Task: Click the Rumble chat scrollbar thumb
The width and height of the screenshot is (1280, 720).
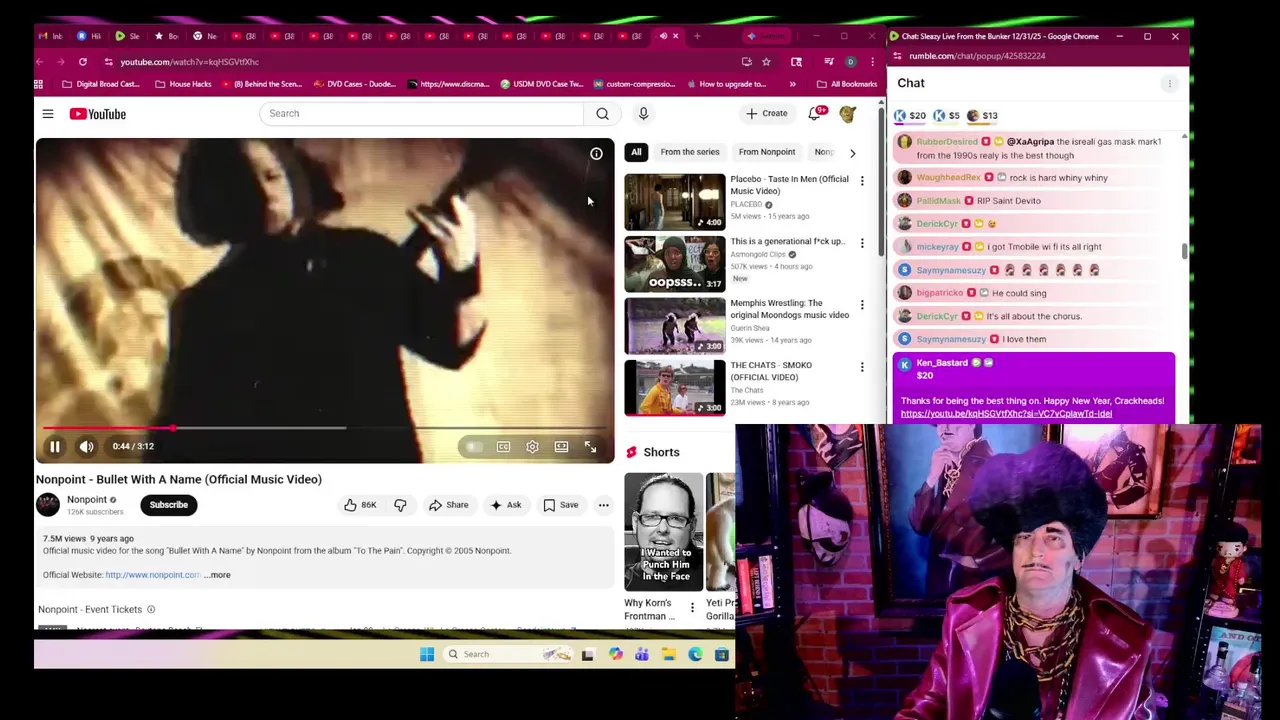Action: point(1184,251)
